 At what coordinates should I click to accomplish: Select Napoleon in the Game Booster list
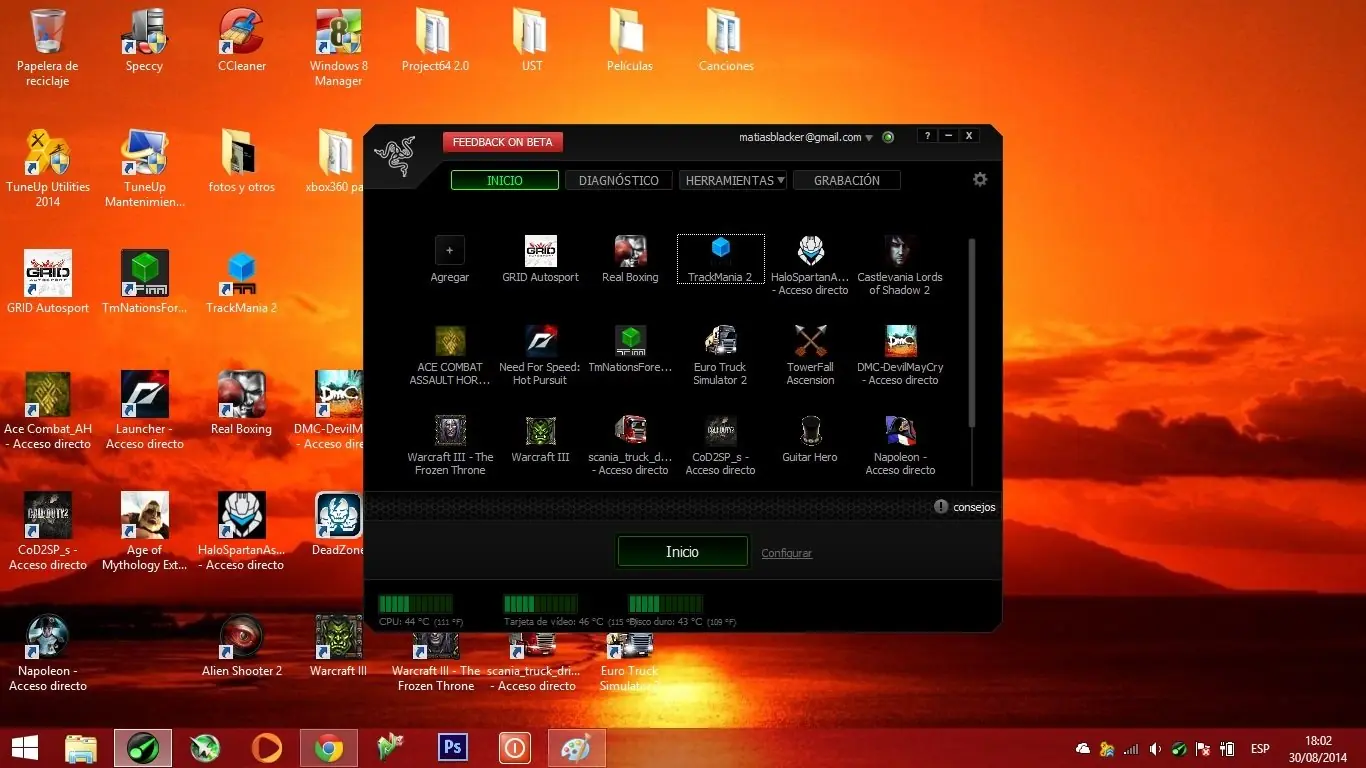pos(900,445)
